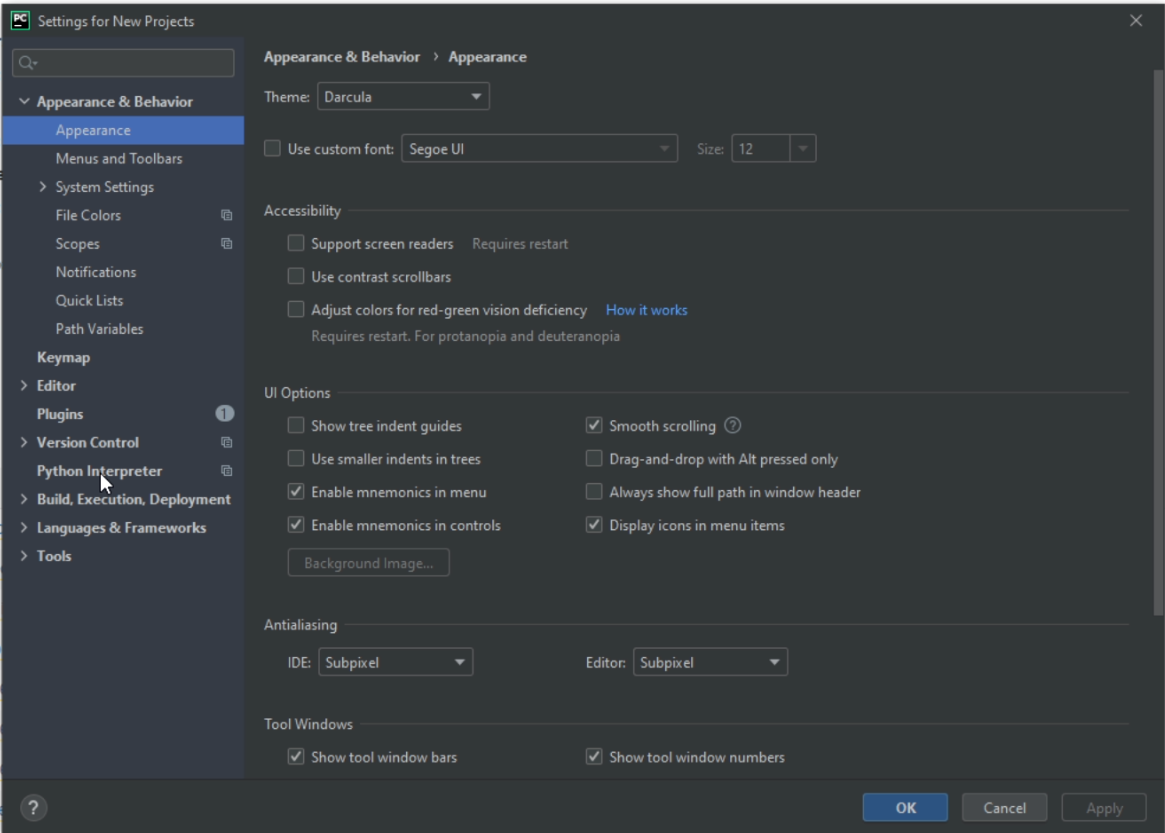Toggle Use smaller indents in trees
1165x833 pixels.
[296, 458]
